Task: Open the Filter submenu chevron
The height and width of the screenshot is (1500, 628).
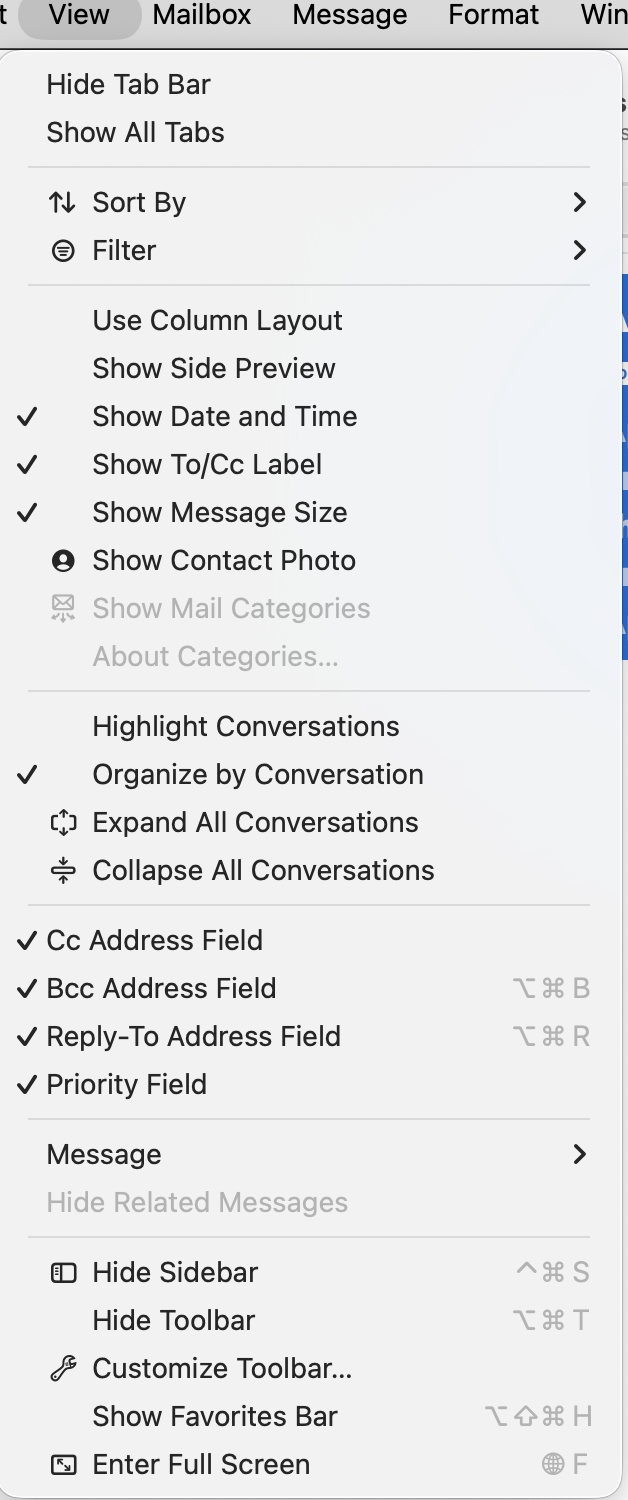Action: click(x=579, y=250)
